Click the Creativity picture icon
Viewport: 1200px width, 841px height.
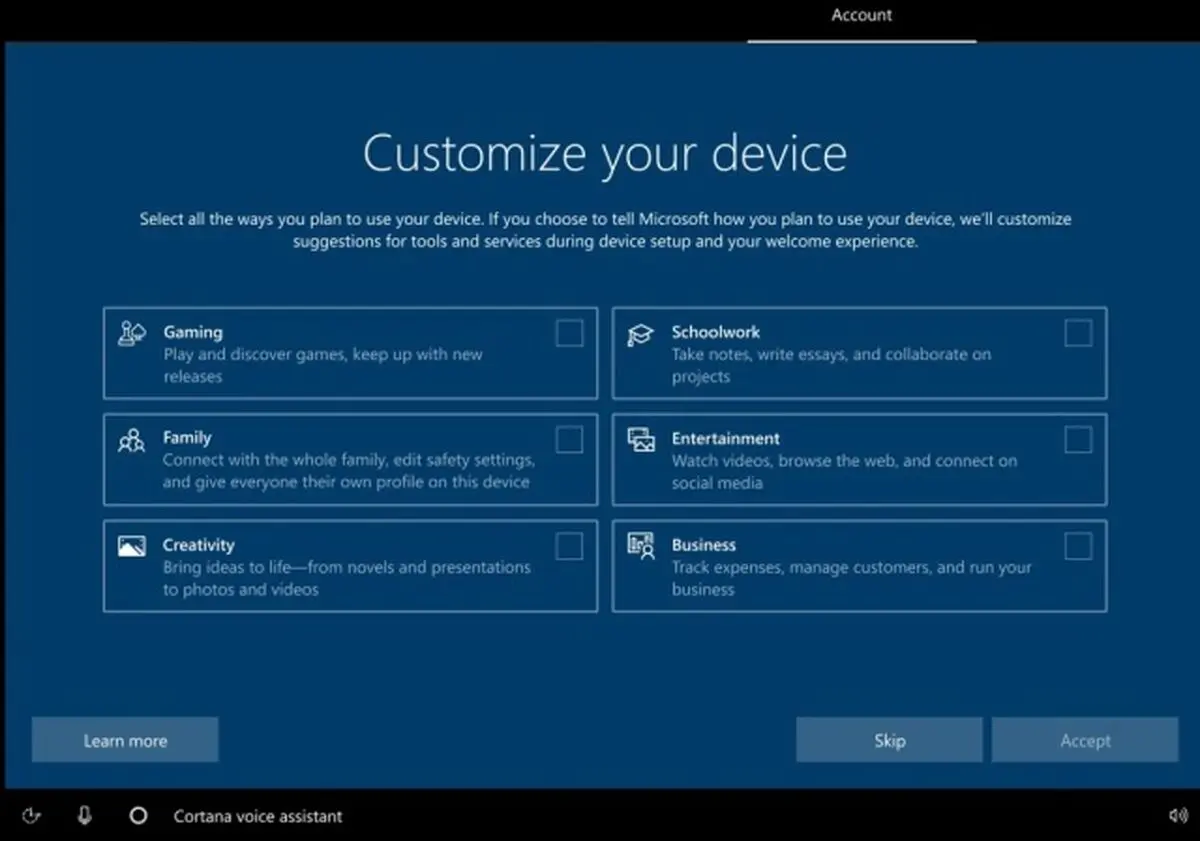pyautogui.click(x=132, y=546)
